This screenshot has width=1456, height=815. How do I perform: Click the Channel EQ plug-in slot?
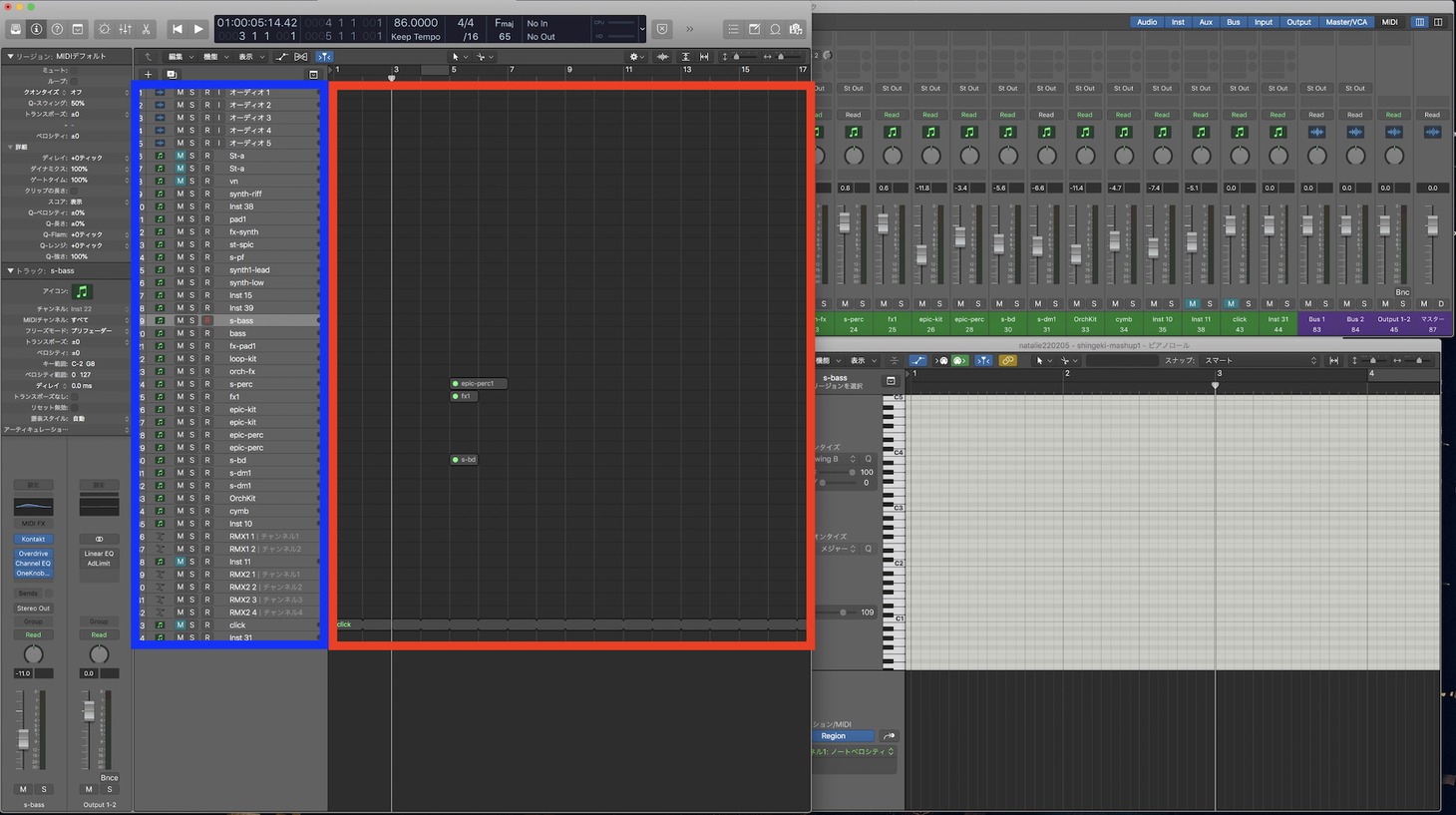(33, 564)
